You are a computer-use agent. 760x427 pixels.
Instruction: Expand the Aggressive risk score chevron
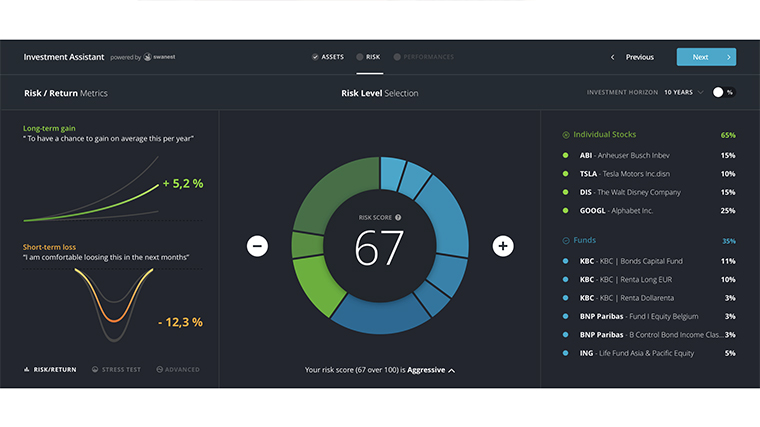(452, 371)
